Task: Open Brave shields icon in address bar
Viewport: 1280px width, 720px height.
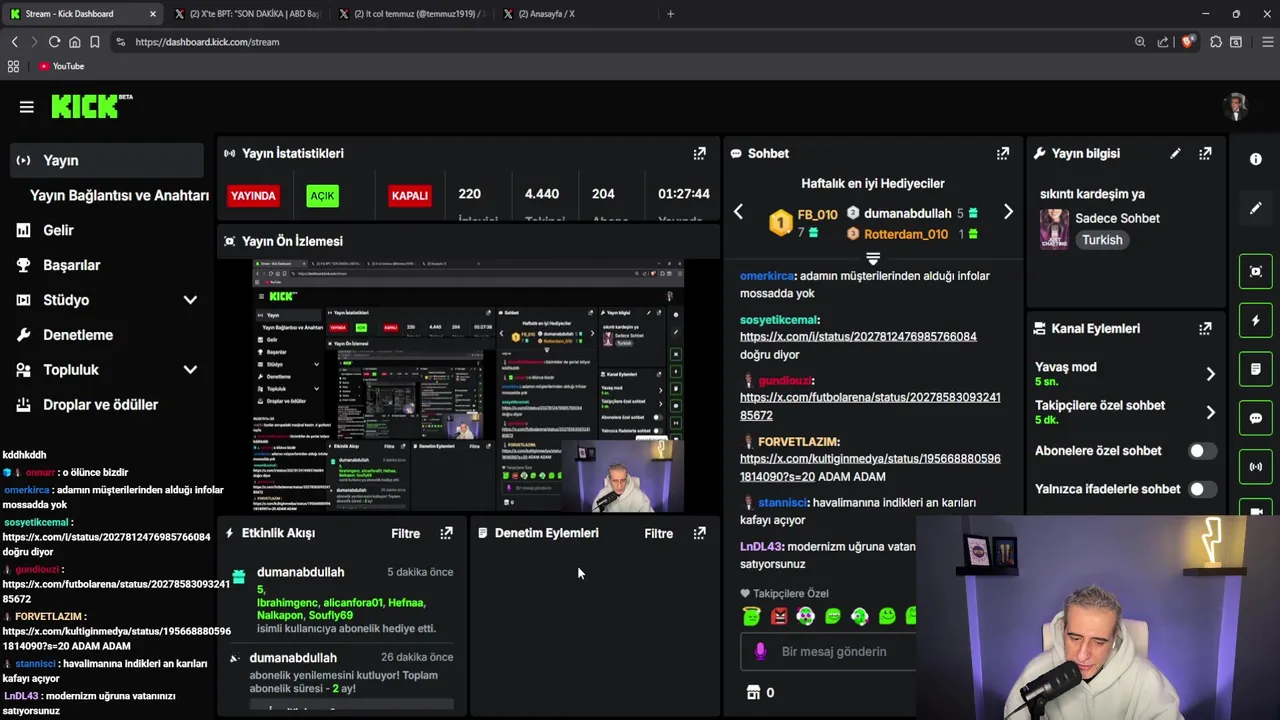Action: 1188,42
